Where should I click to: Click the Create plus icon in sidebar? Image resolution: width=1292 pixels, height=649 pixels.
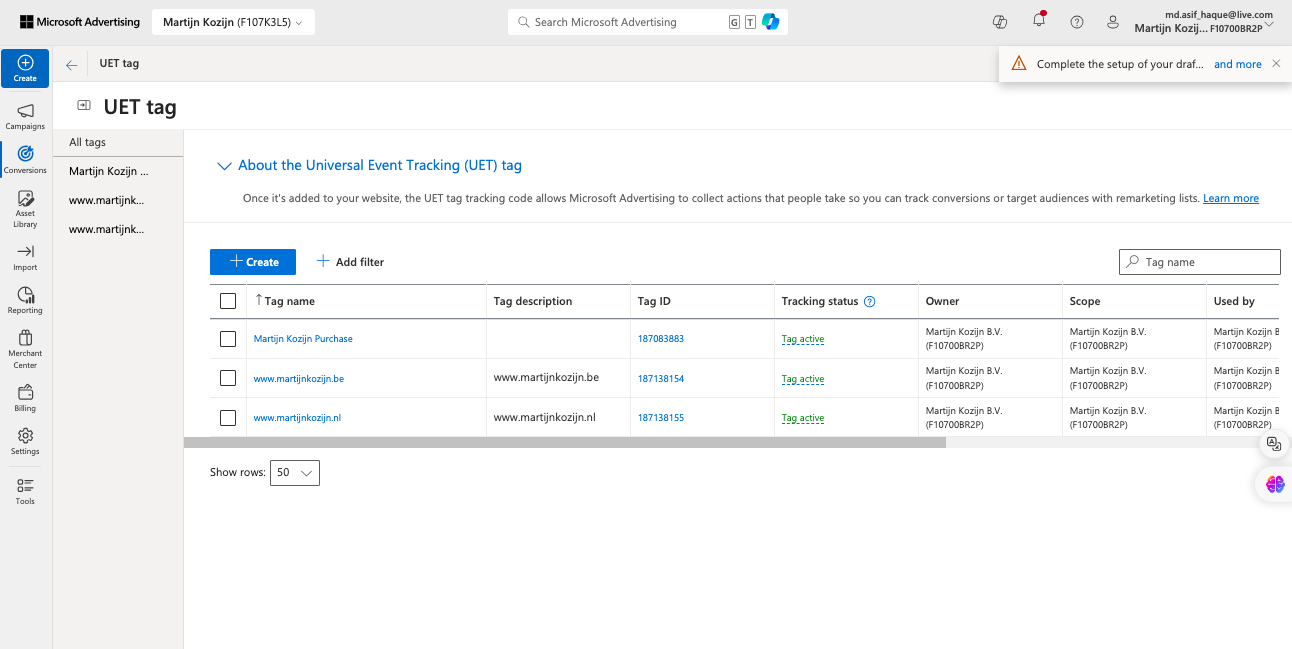[x=25, y=68]
